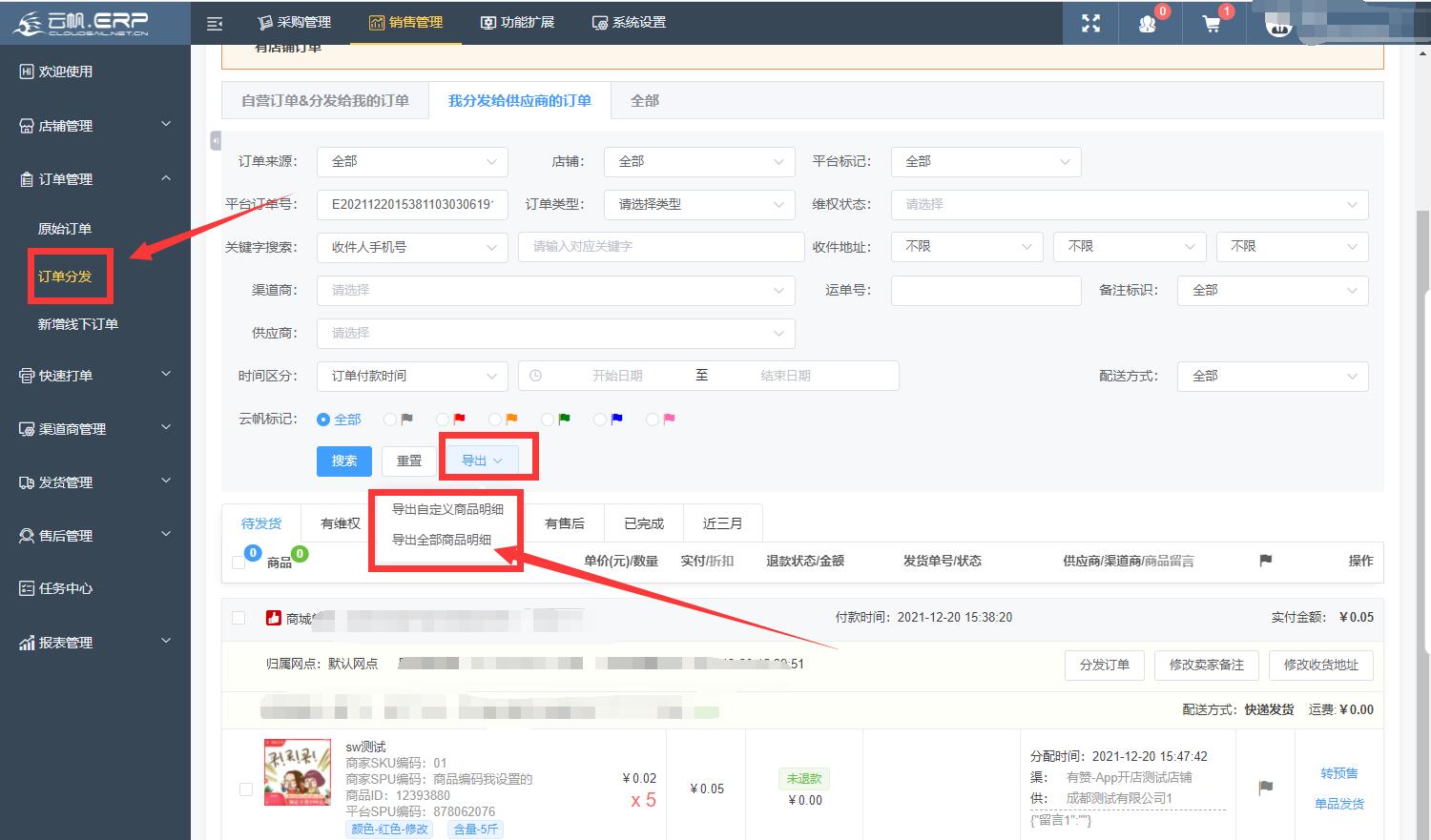Click the 修改卖家备注 button
1431x840 pixels.
[x=1207, y=666]
